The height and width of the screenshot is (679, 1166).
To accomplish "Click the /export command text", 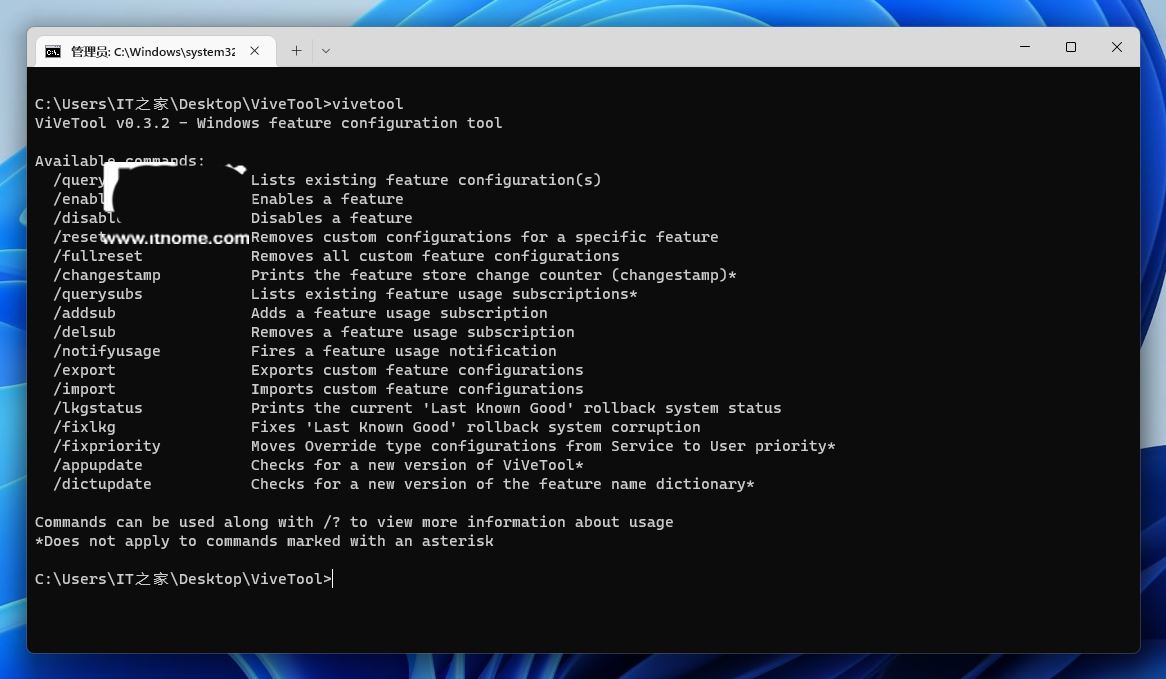I will click(x=84, y=370).
